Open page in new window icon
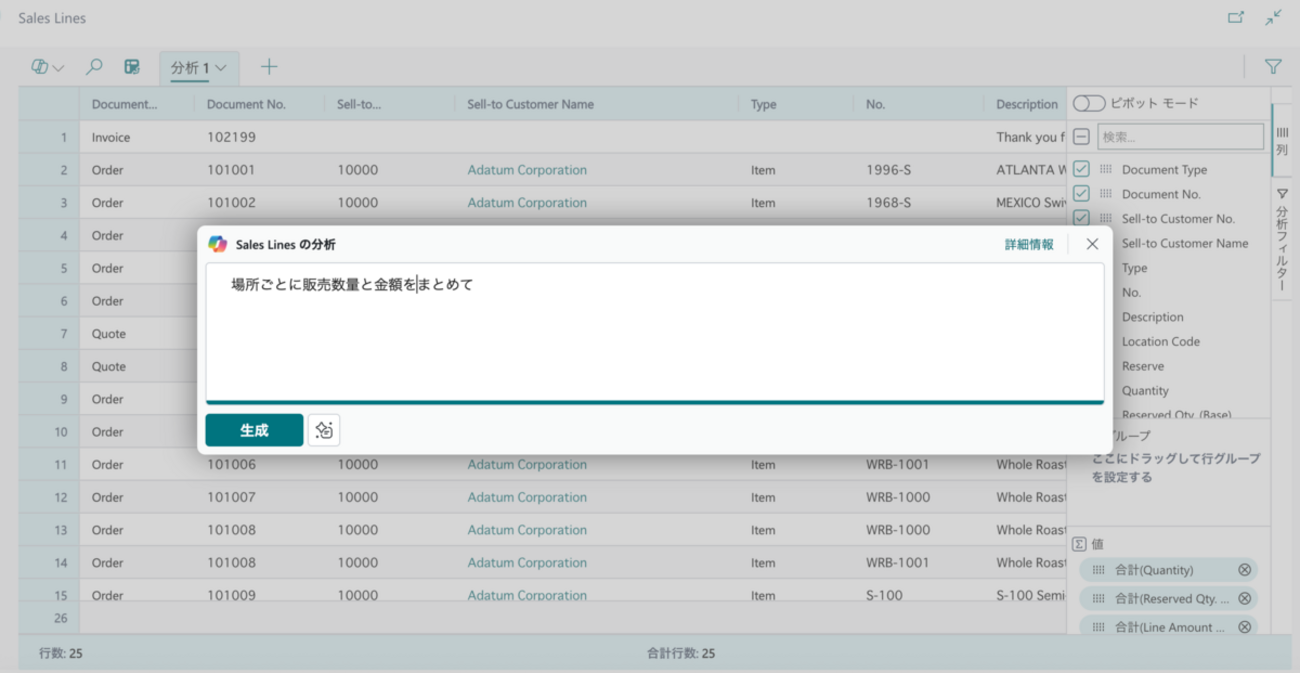 [x=1236, y=17]
